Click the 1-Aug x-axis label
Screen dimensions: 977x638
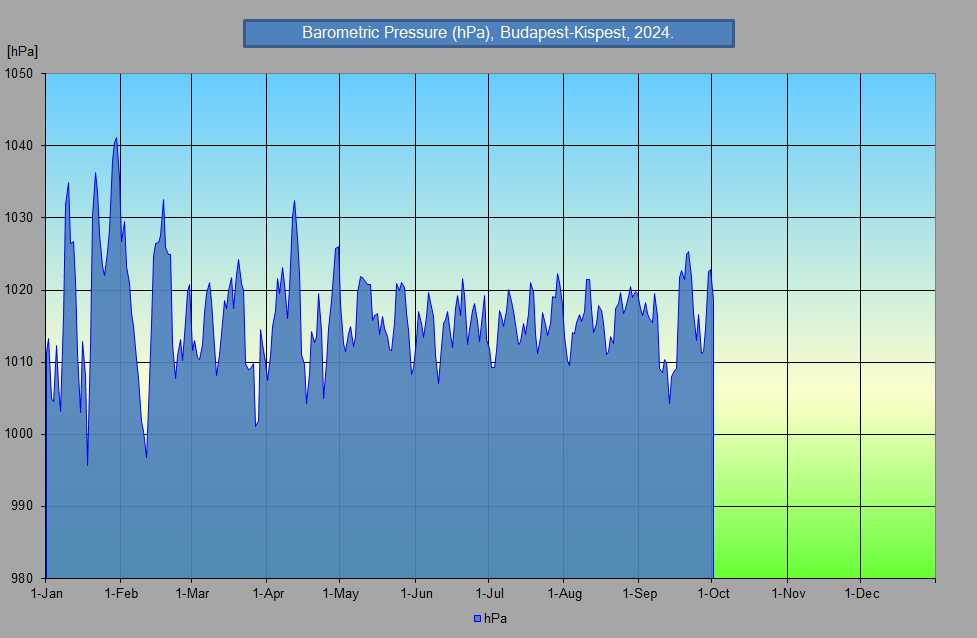click(x=564, y=594)
